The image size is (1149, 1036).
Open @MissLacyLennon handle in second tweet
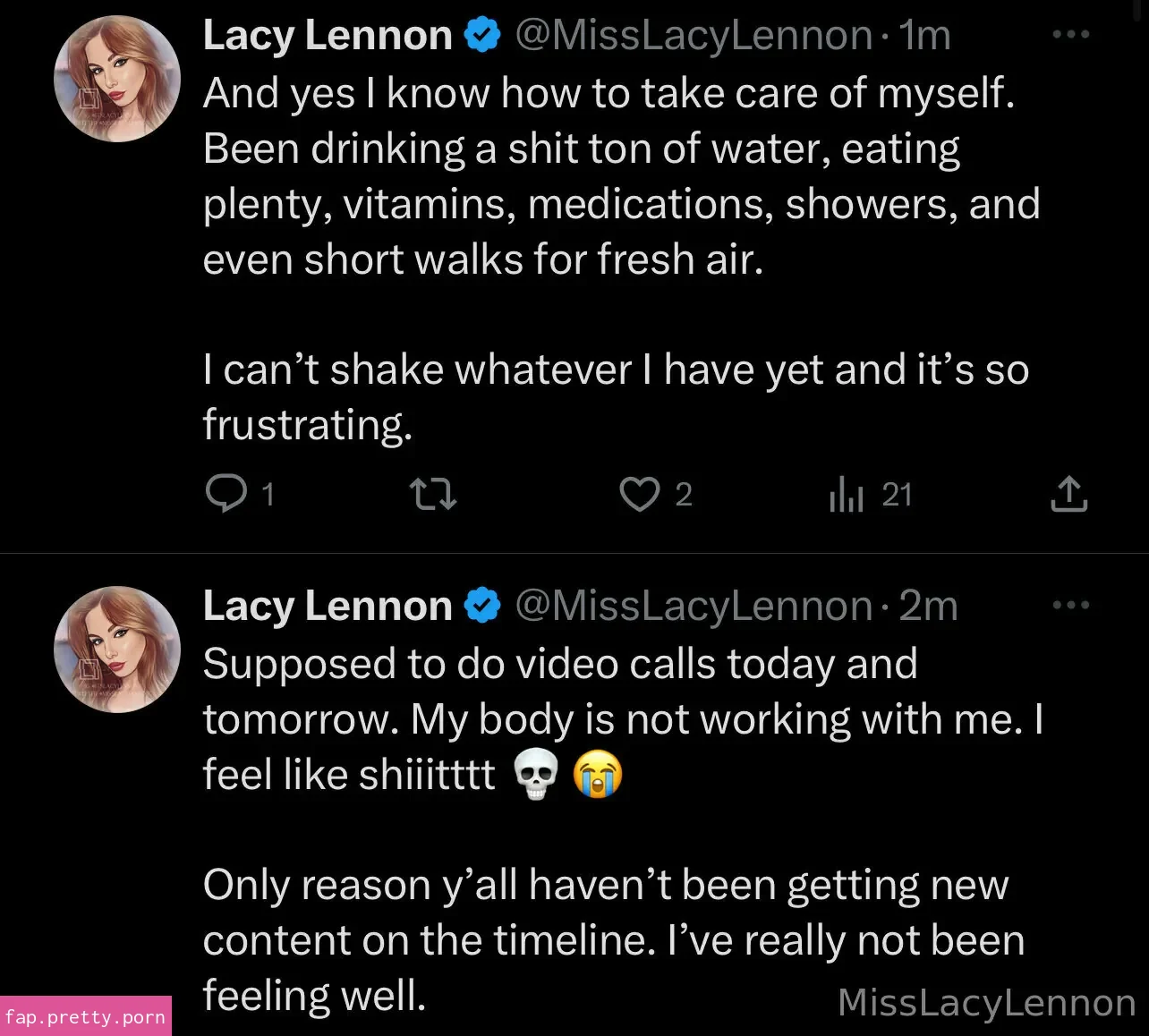click(694, 607)
